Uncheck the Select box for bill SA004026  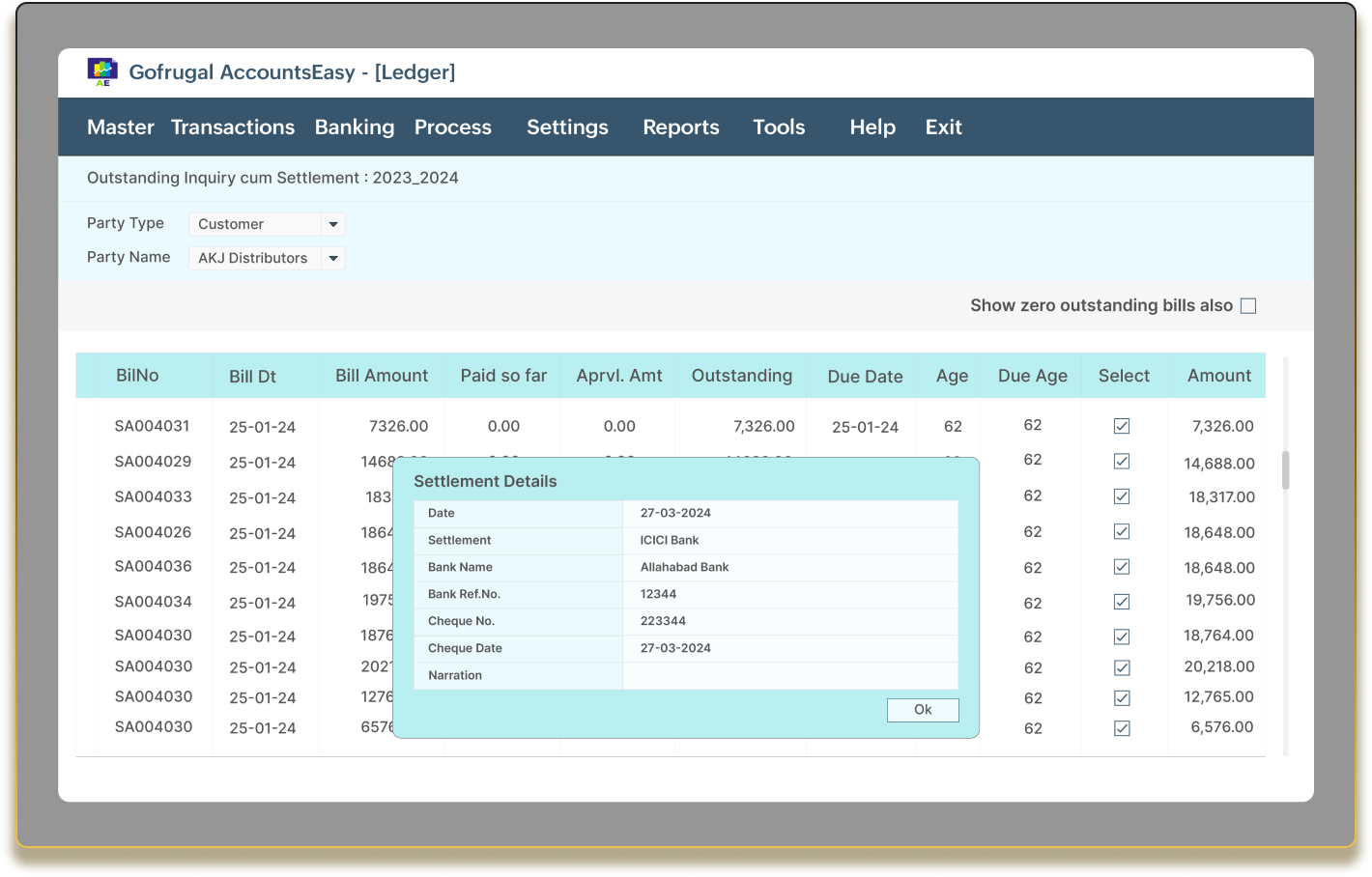[1122, 531]
